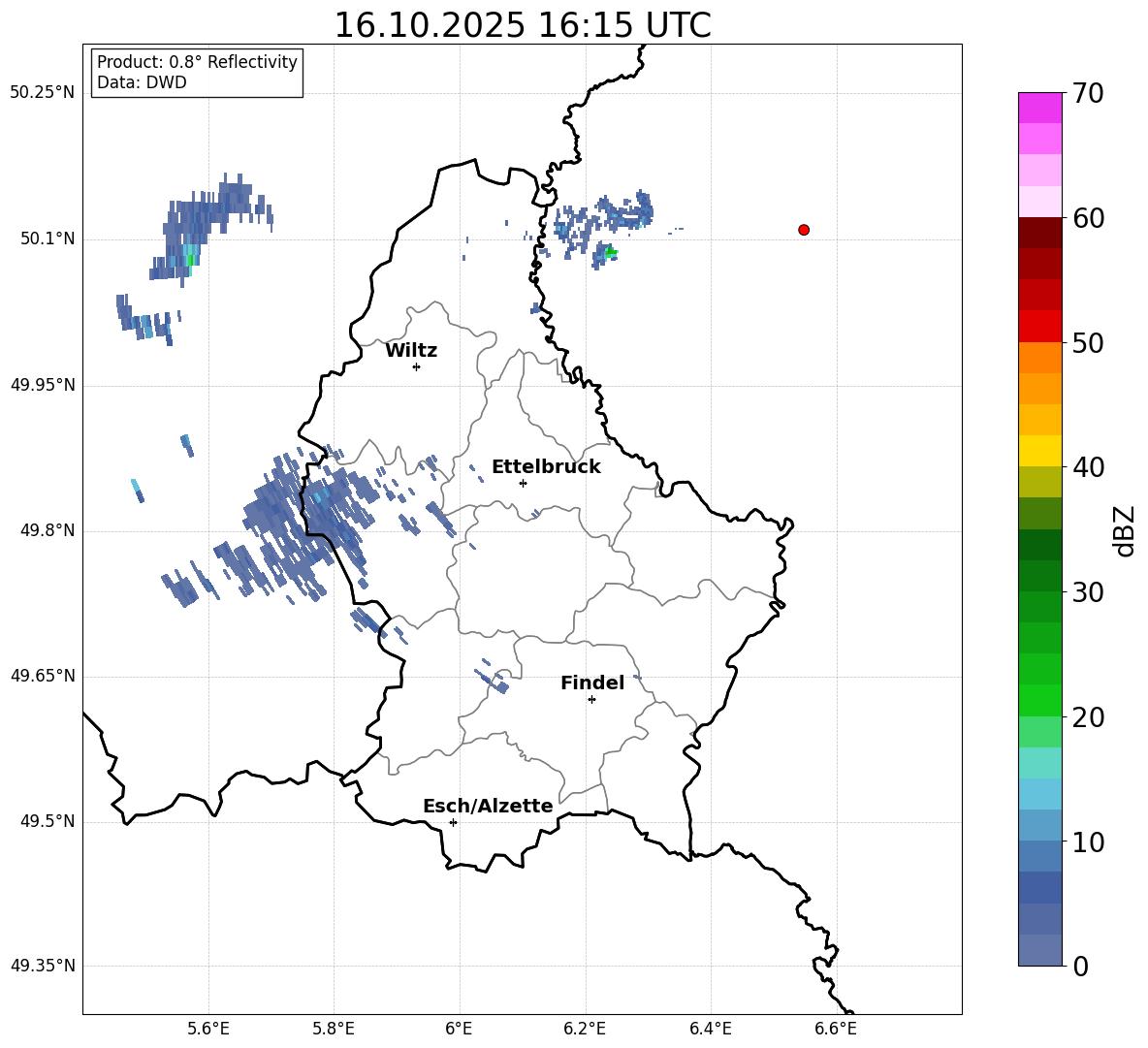
Task: Click the yellow colorbar segment above 40
Action: 1039,451
